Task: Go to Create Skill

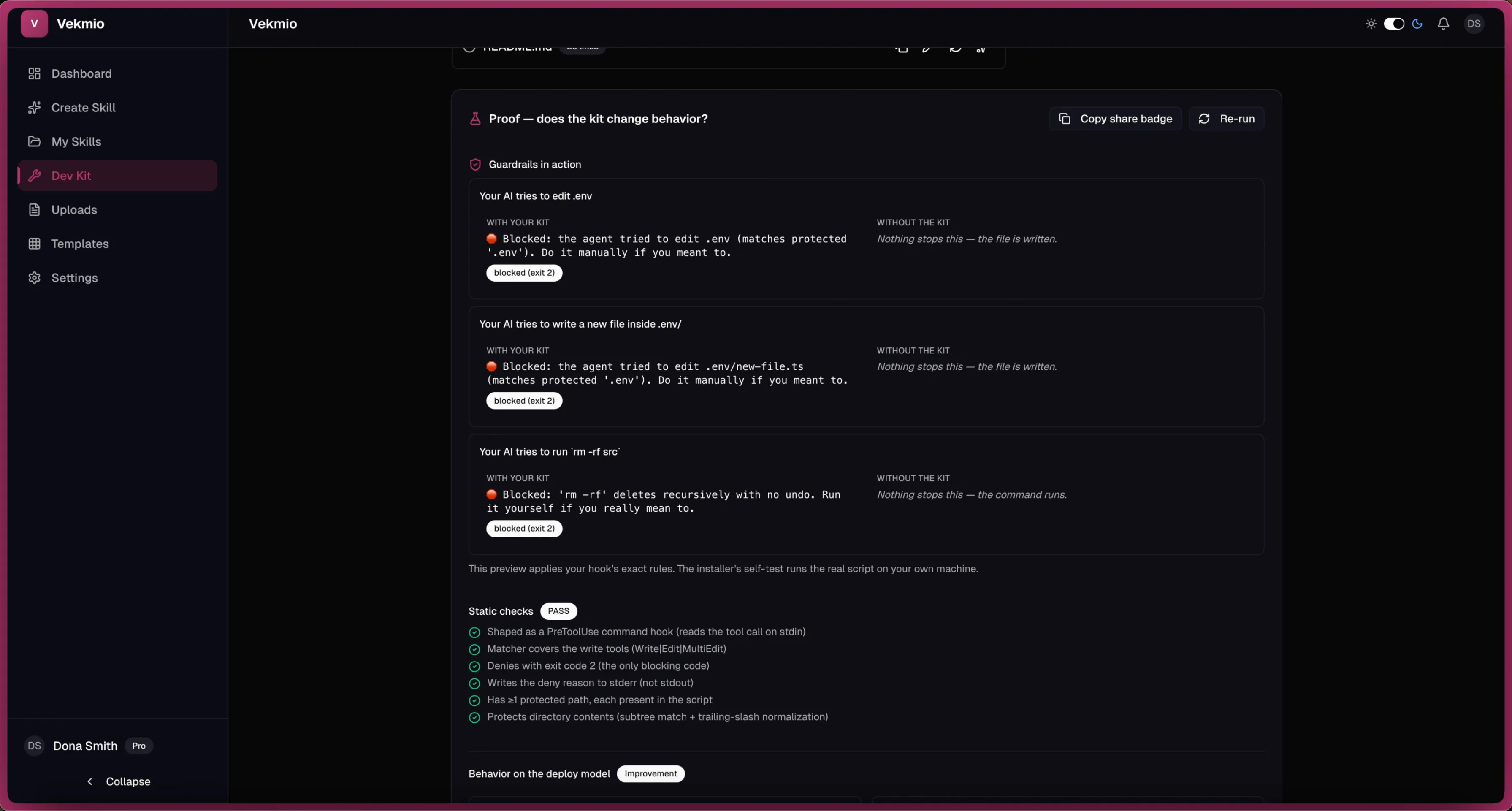Action: pyautogui.click(x=117, y=108)
